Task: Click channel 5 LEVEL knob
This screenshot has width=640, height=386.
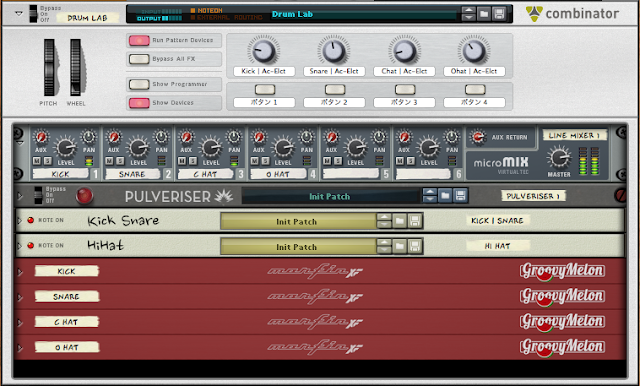Action: click(356, 148)
